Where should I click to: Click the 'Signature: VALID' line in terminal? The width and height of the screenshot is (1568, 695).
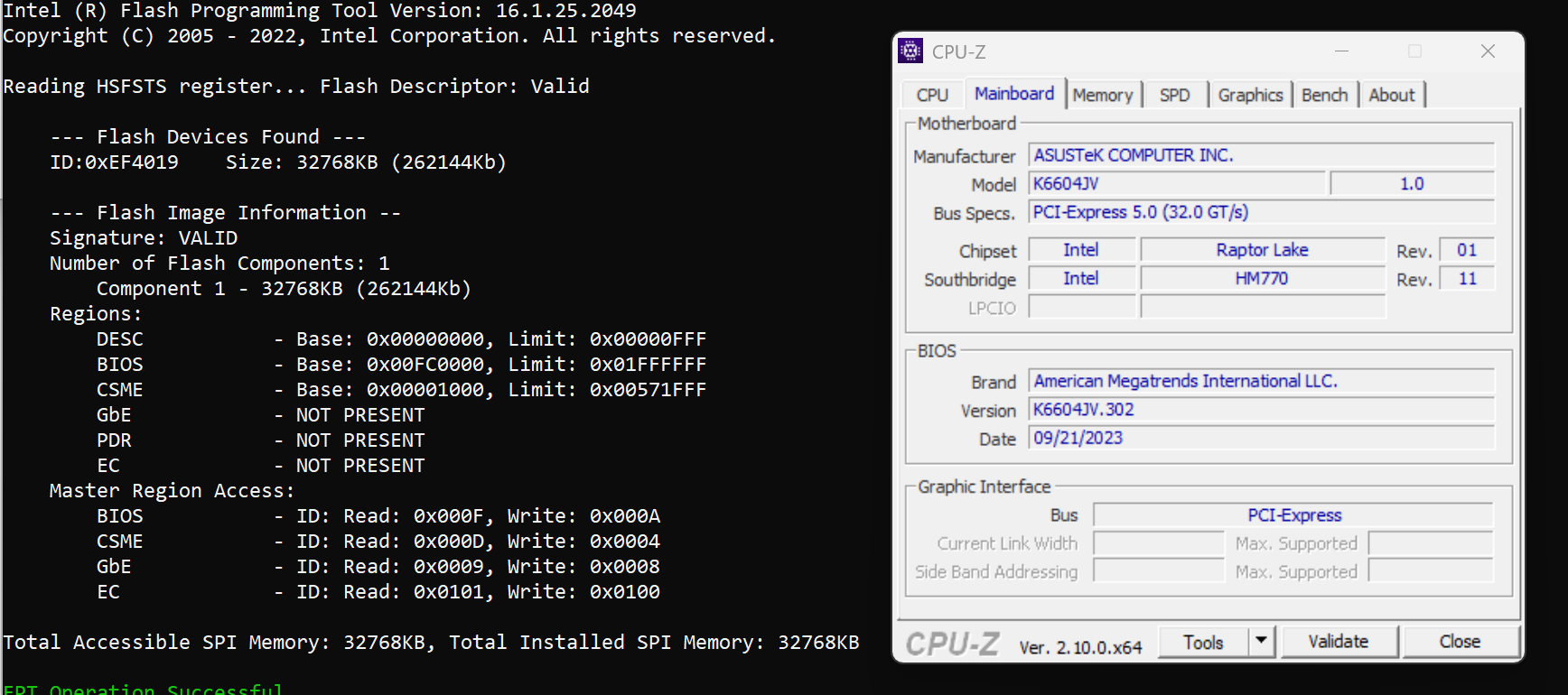[144, 238]
